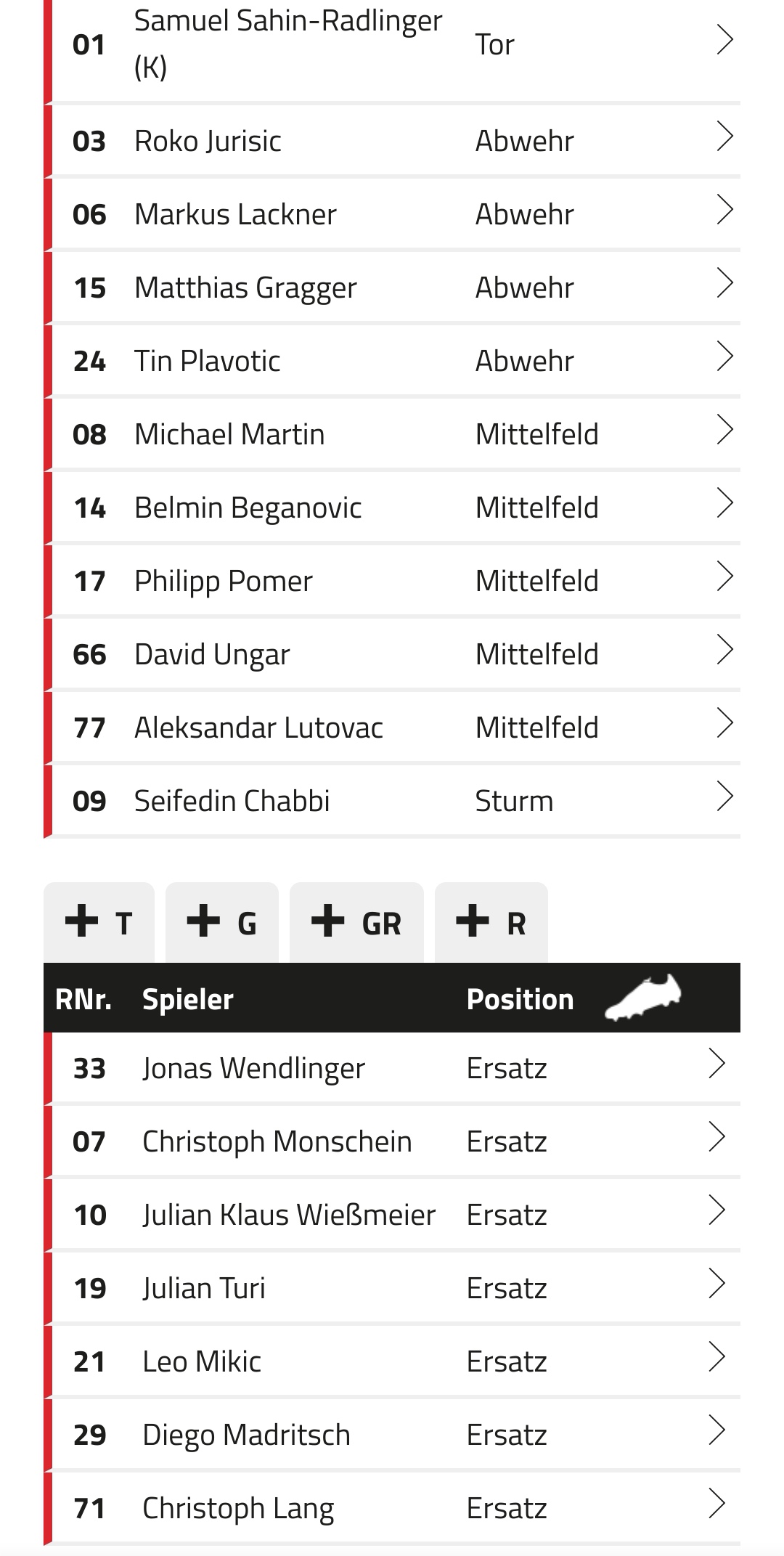Click the Spieler column header
Image resolution: width=784 pixels, height=1556 pixels.
(187, 999)
